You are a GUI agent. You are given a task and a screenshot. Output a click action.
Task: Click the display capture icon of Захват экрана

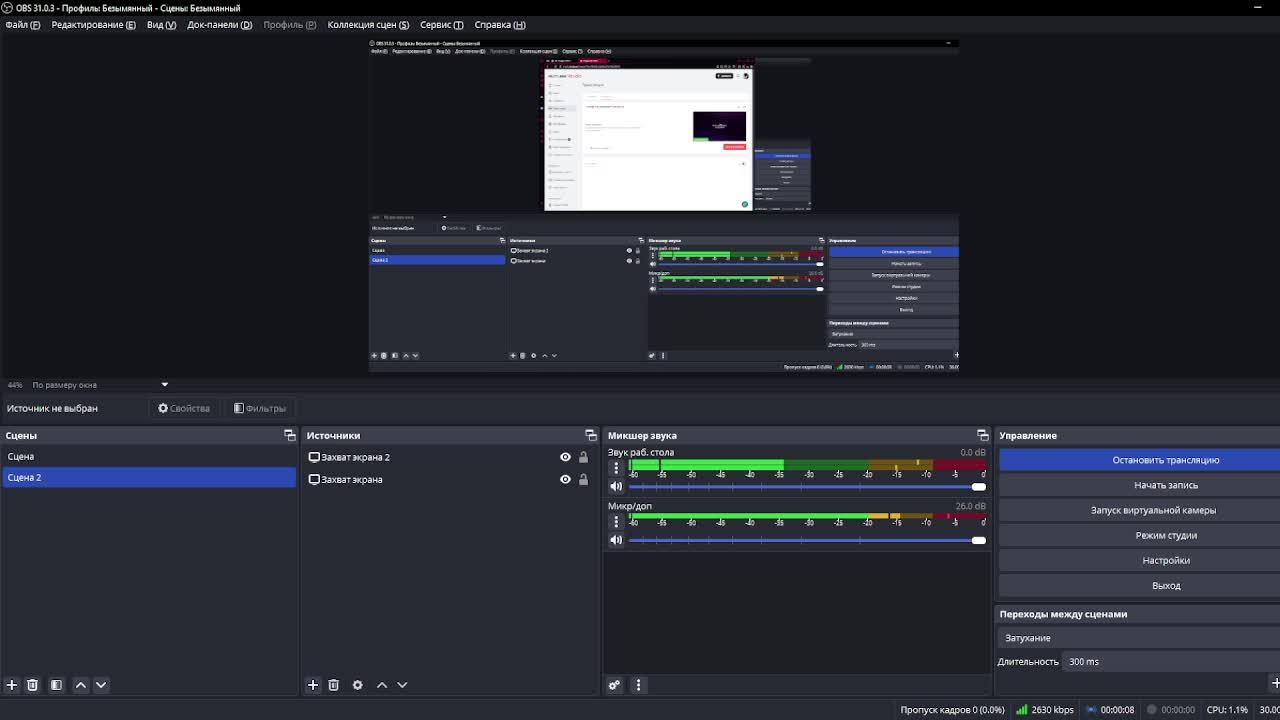point(314,479)
